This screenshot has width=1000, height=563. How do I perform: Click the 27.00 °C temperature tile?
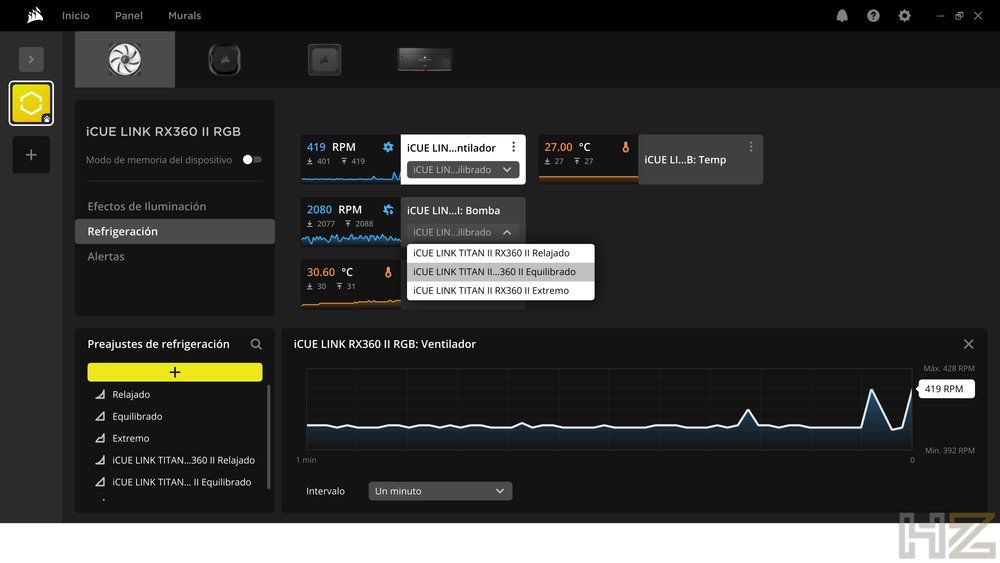coord(588,159)
